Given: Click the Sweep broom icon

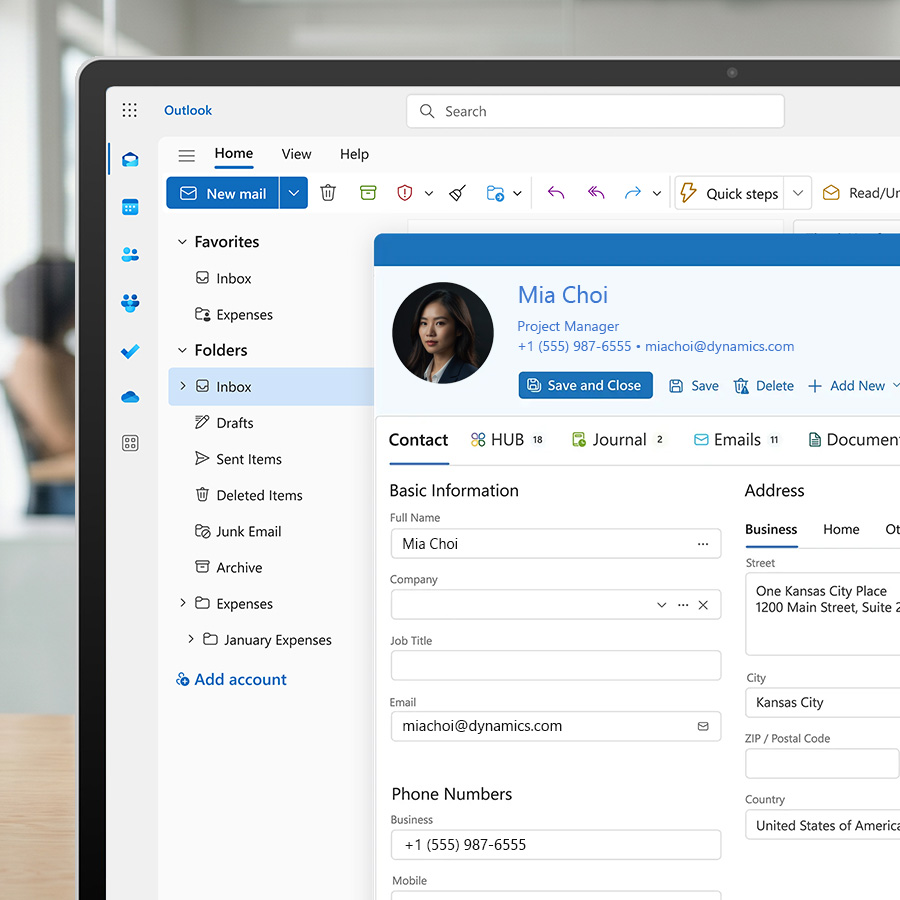Looking at the screenshot, I should tap(457, 193).
